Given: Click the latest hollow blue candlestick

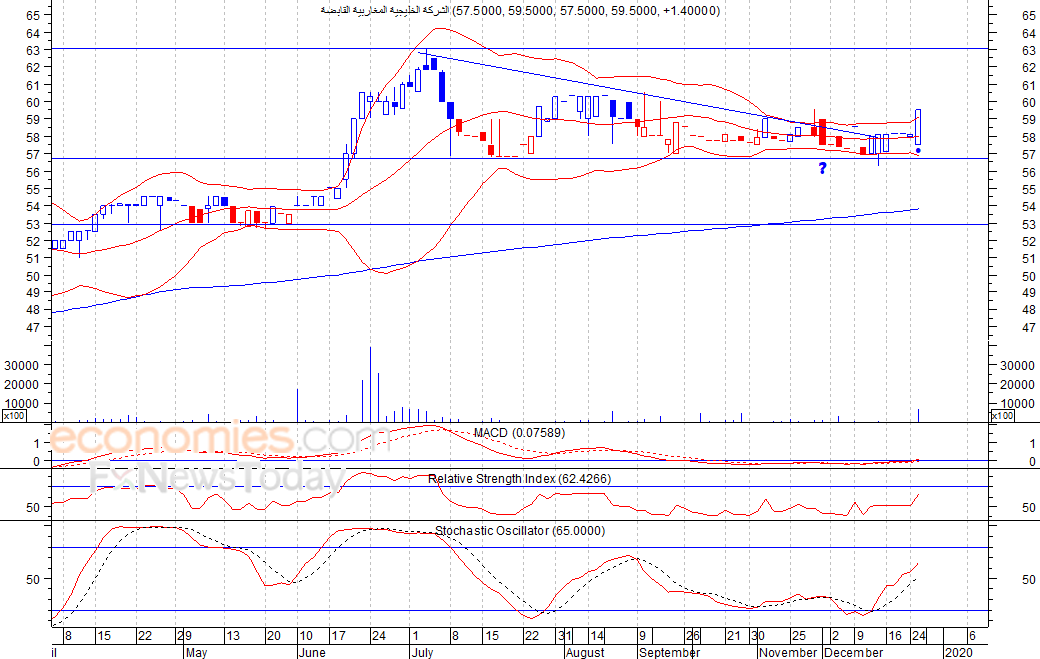Looking at the screenshot, I should (x=918, y=127).
